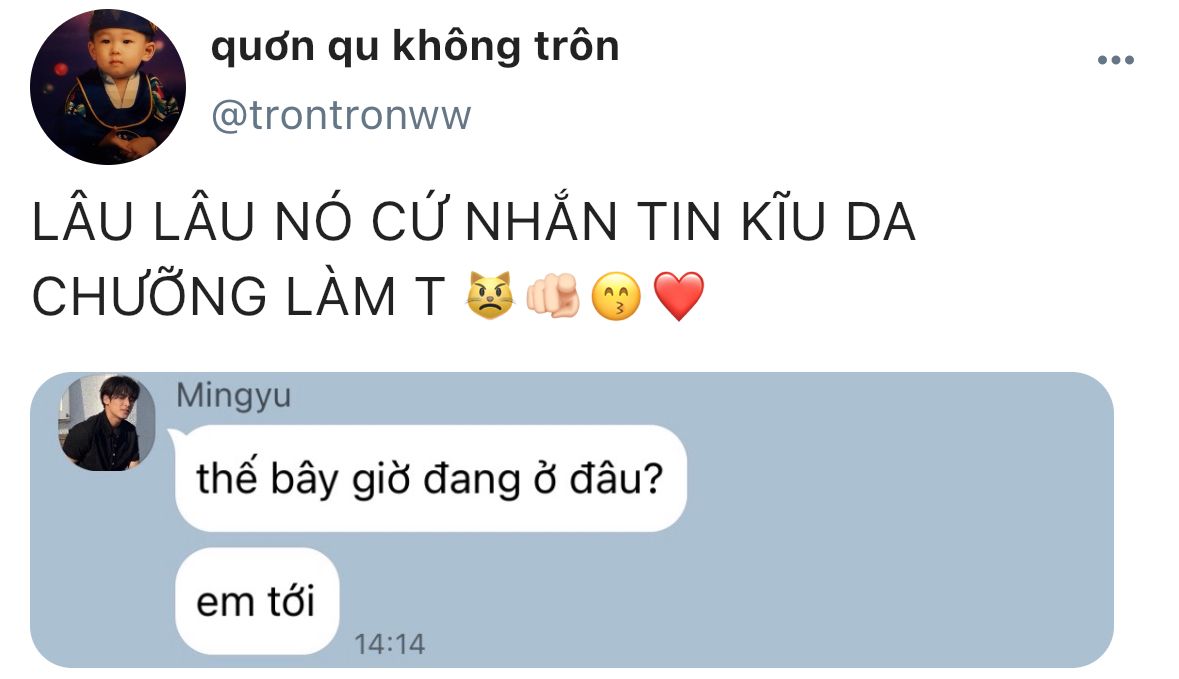Viewport: 1179px width, 679px height.
Task: Click the first tweet text line starting LÂU LÂU
Action: [474, 221]
